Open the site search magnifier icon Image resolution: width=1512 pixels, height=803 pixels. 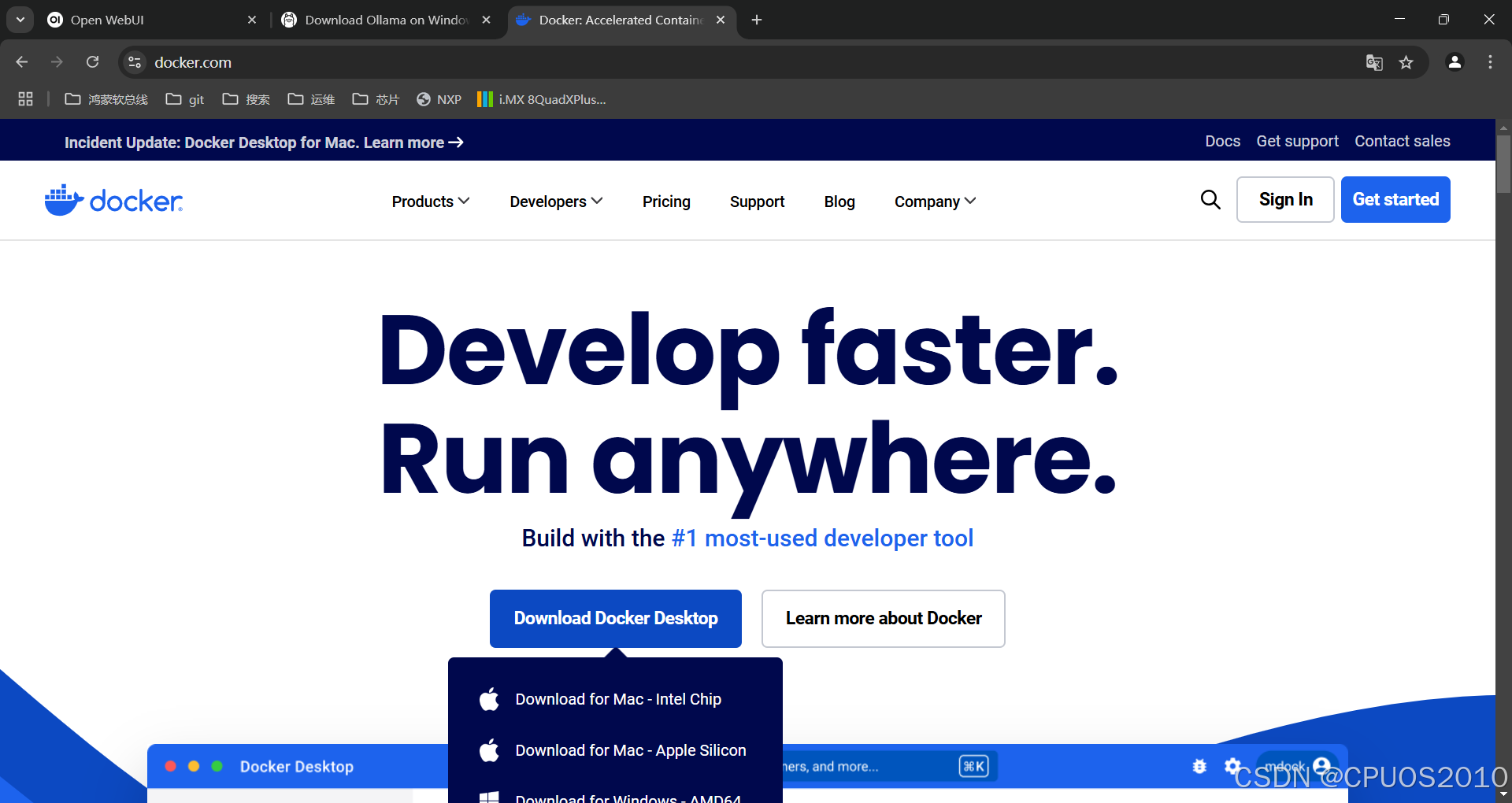[x=1210, y=200]
